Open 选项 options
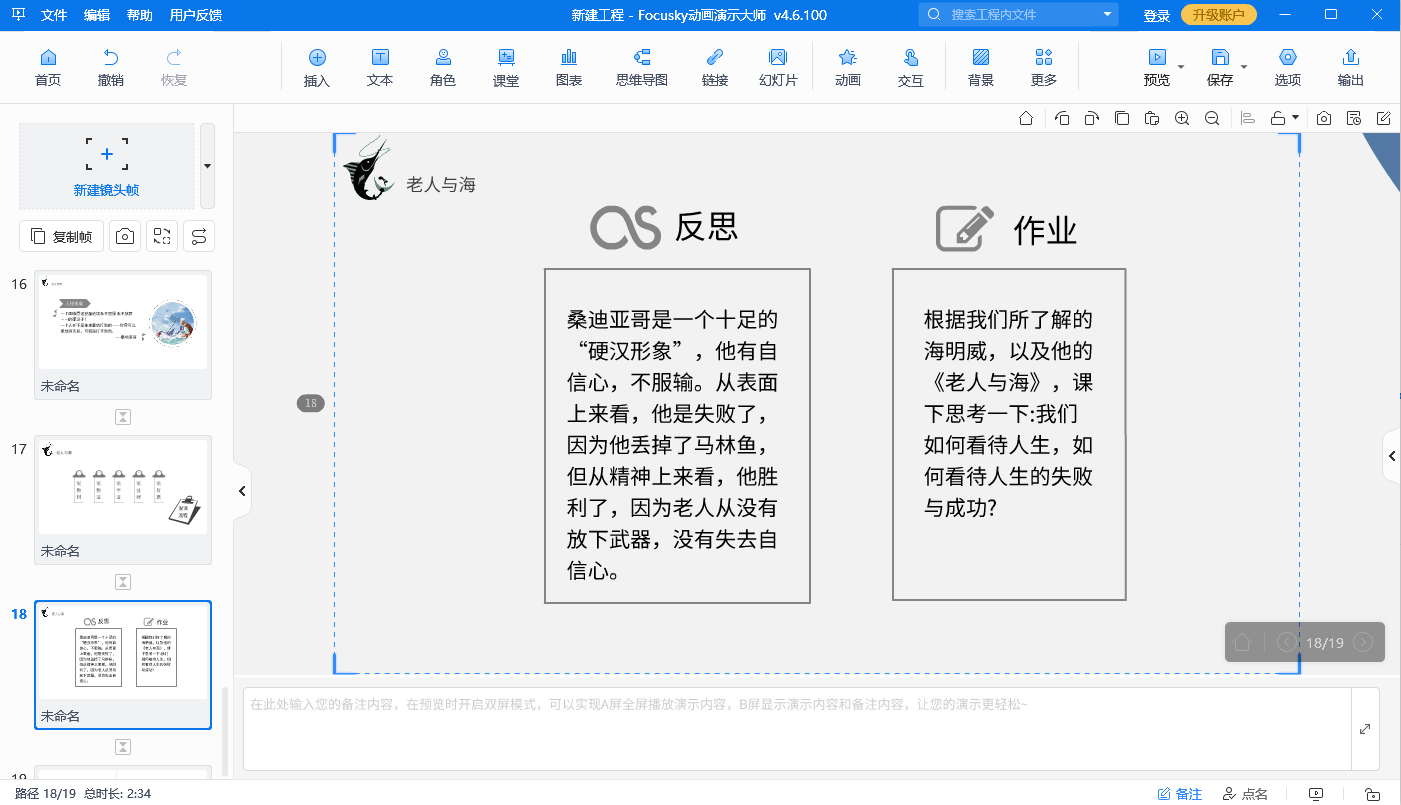This screenshot has width=1401, height=805. pyautogui.click(x=1288, y=67)
